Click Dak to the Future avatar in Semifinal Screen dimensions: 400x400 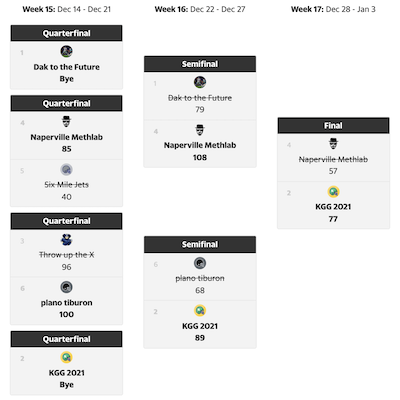200,82
